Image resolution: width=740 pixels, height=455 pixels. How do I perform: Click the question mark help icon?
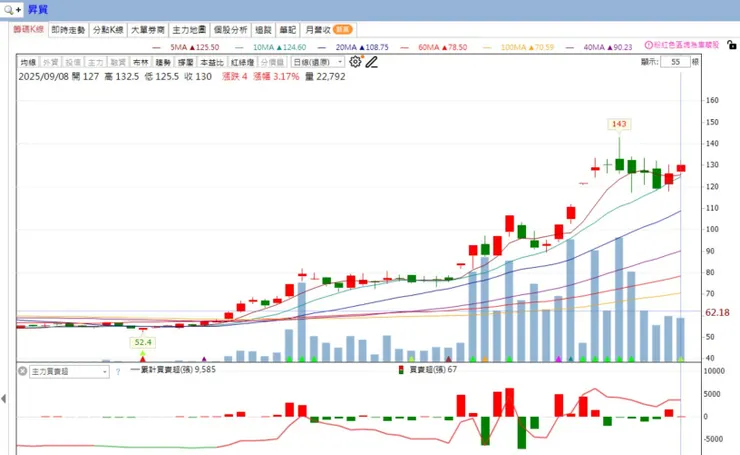[x=118, y=372]
